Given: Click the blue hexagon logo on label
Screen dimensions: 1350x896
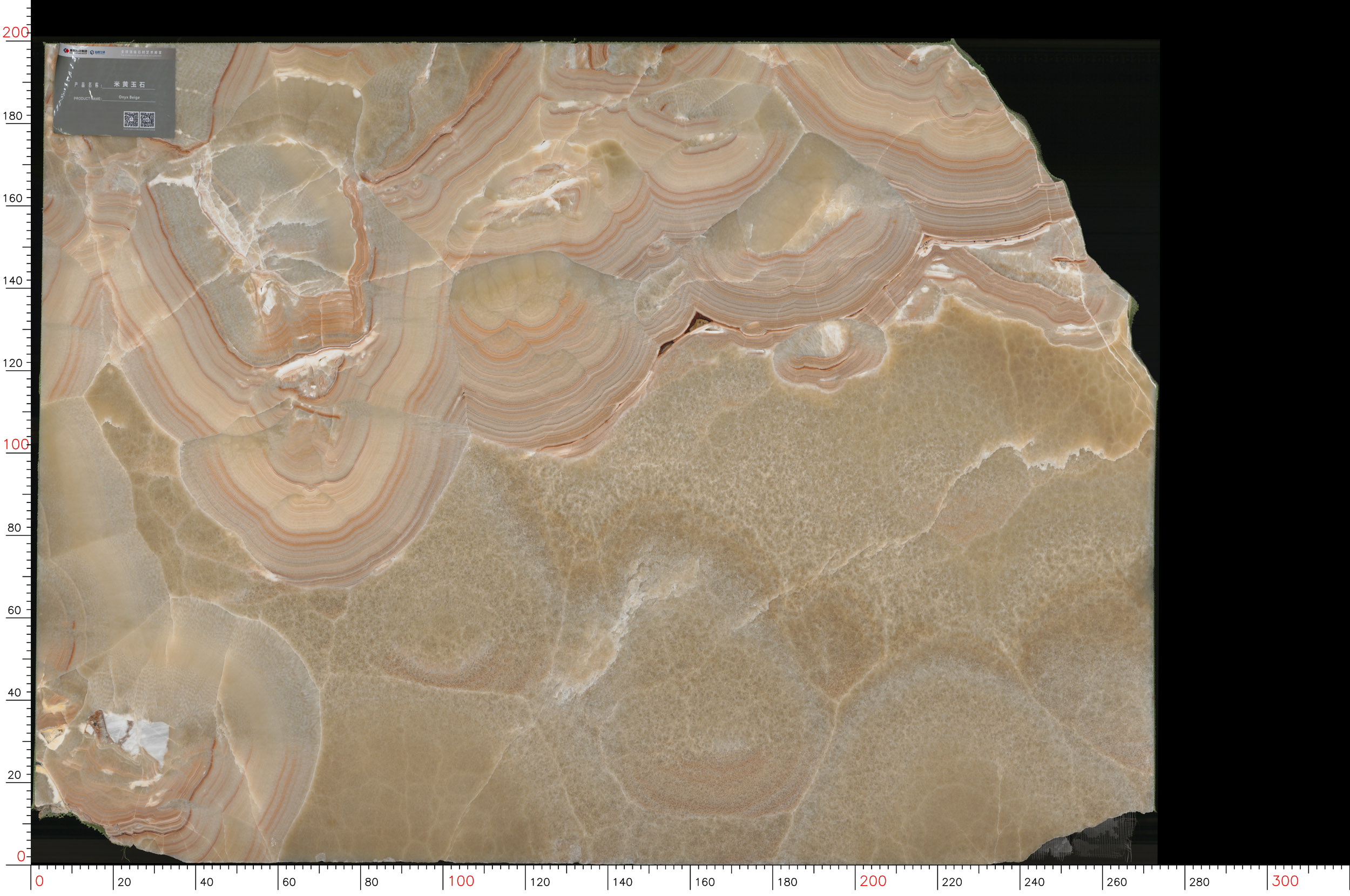Looking at the screenshot, I should [x=92, y=52].
